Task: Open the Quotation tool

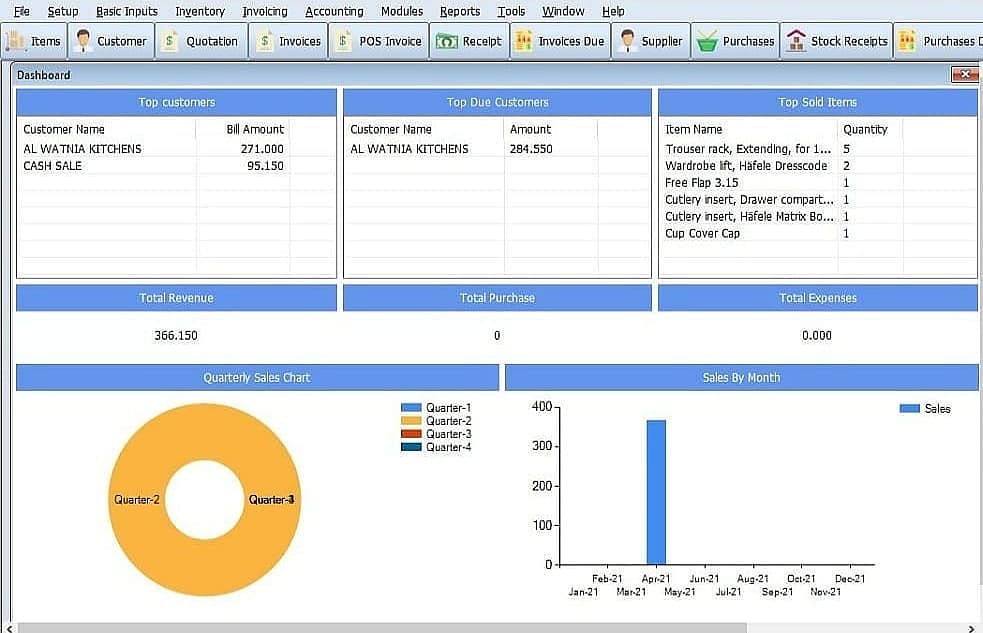Action: [201, 41]
